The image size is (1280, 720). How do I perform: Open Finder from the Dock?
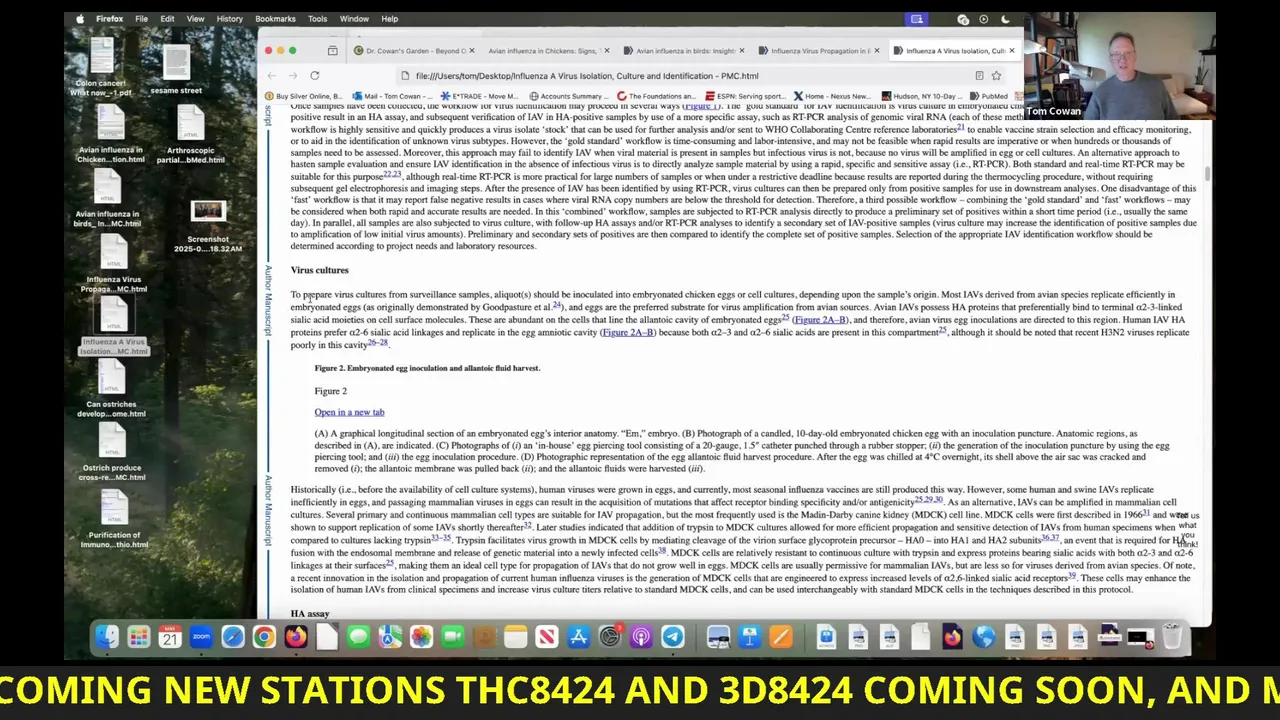(x=107, y=637)
